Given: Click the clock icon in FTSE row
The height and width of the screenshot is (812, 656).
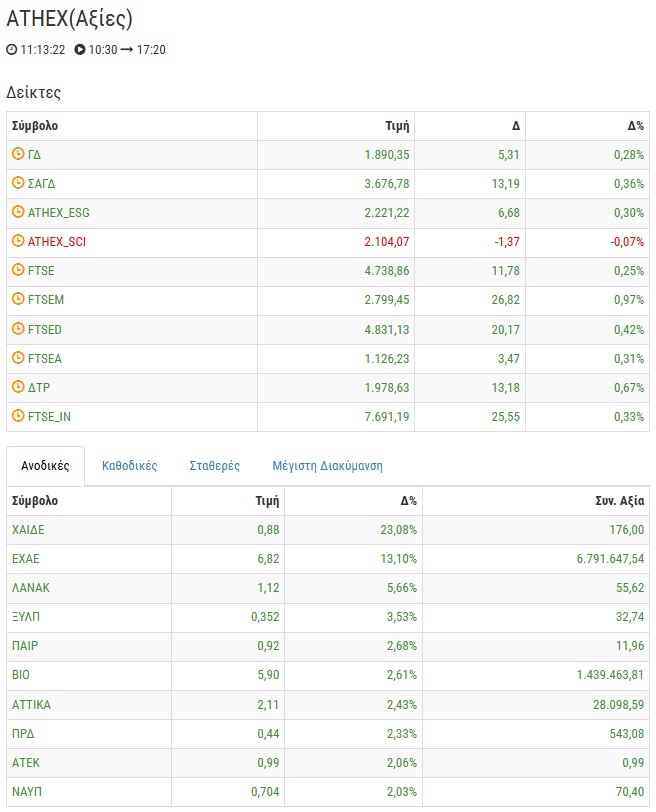Looking at the screenshot, I should pos(18,270).
